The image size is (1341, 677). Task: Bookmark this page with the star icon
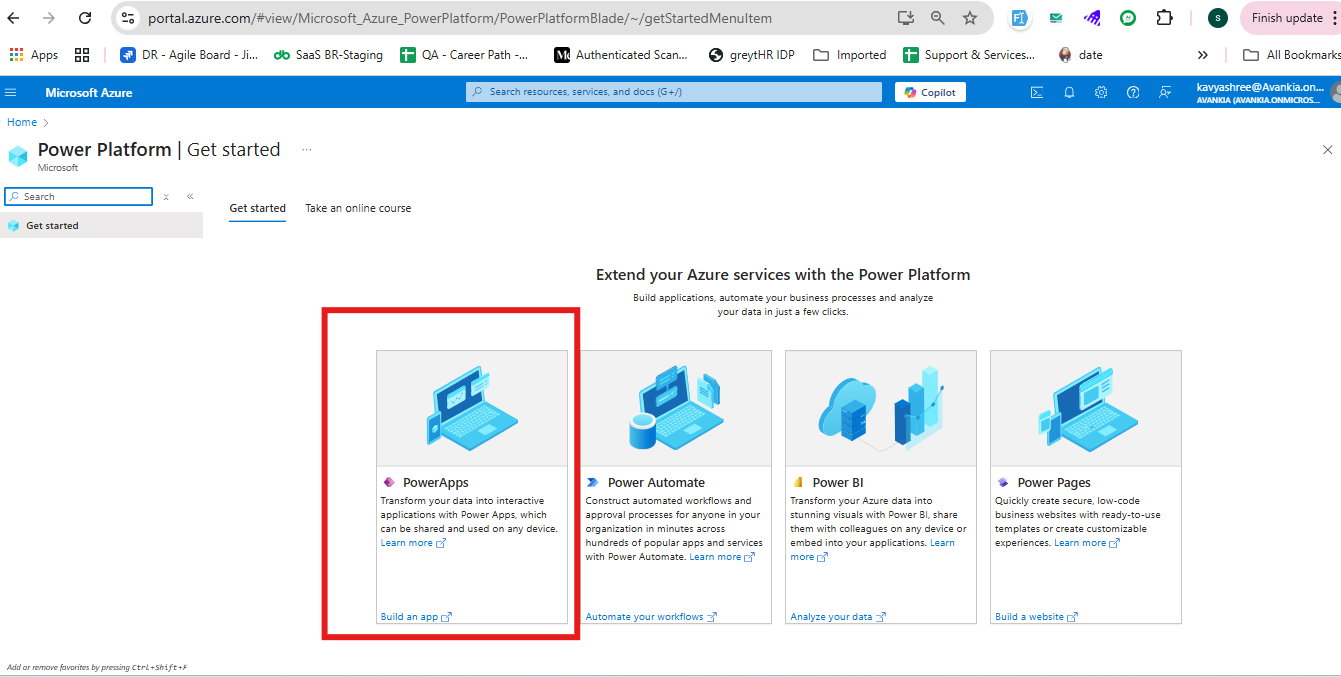click(969, 18)
